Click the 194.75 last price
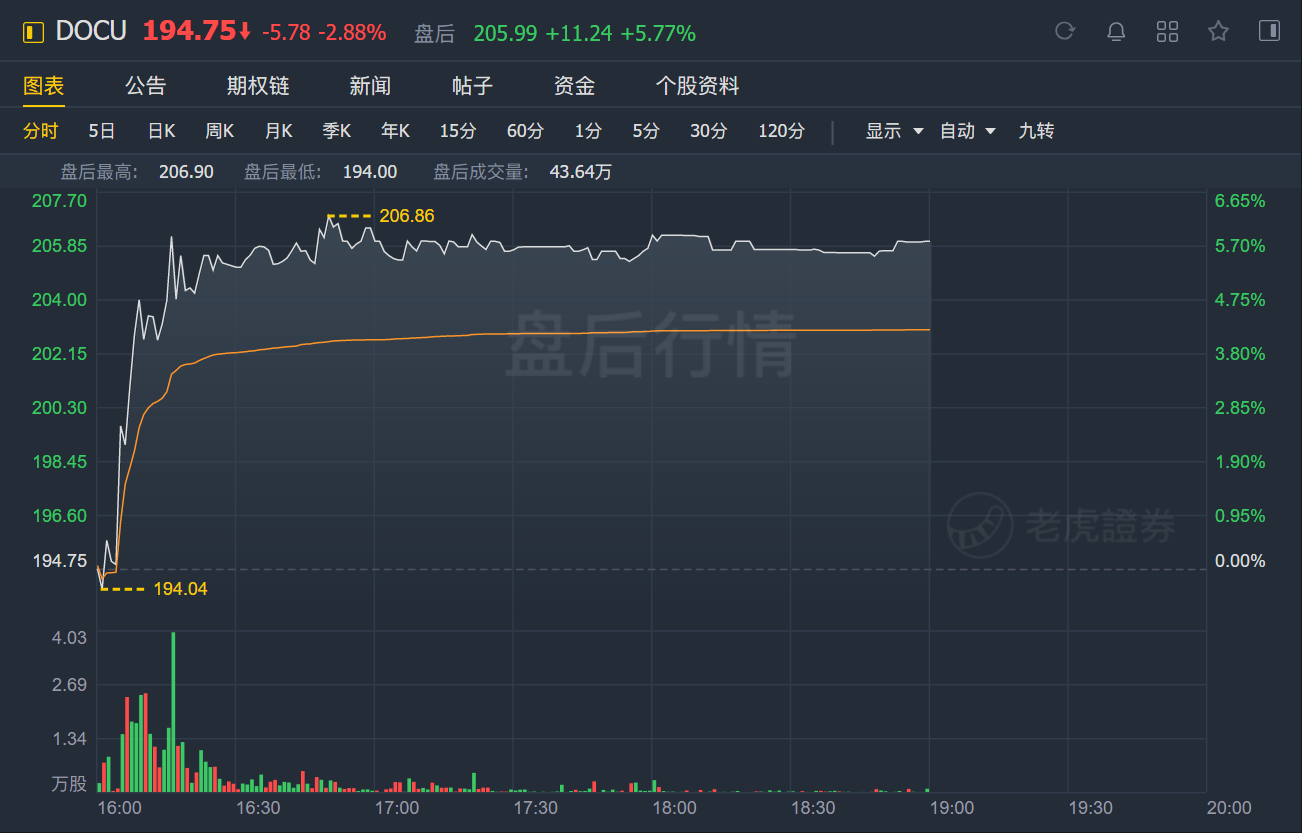 tap(190, 31)
